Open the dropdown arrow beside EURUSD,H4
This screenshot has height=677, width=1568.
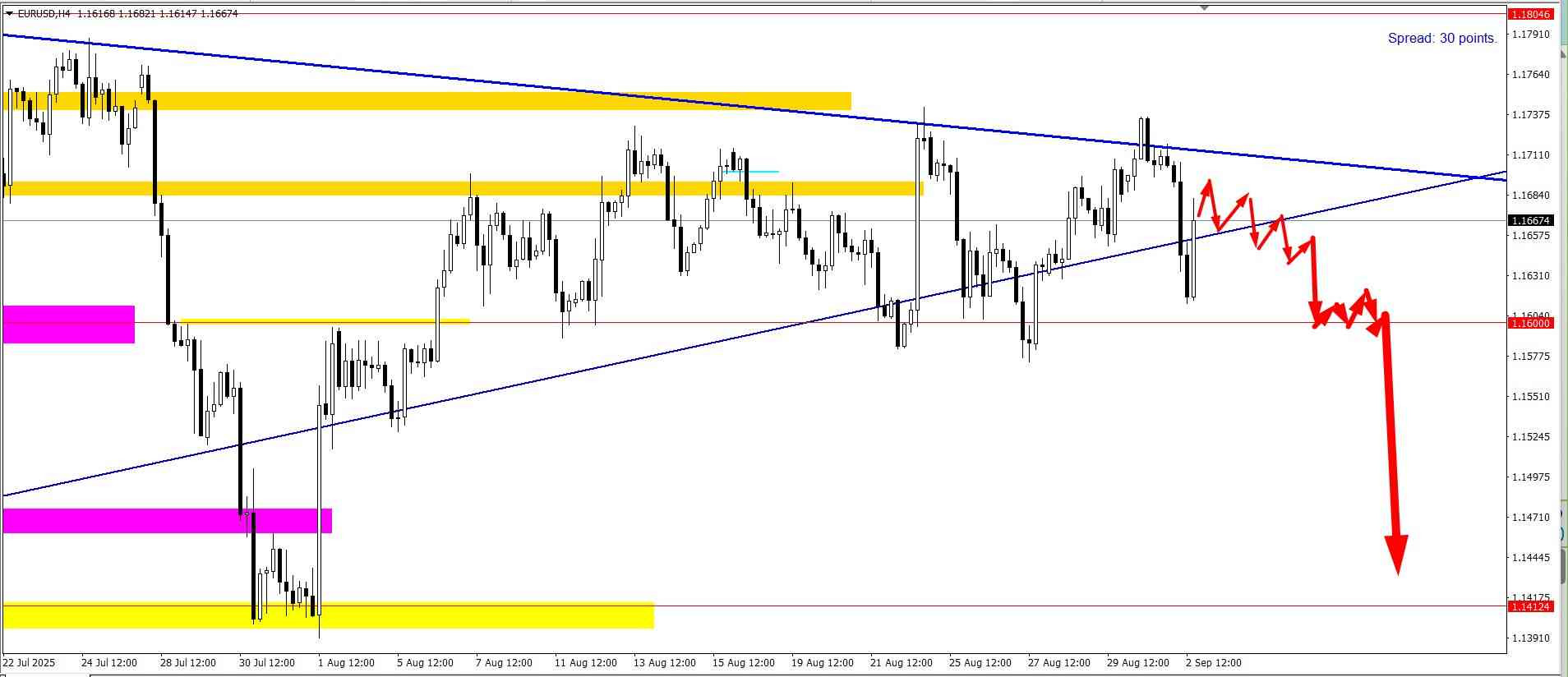pos(9,13)
